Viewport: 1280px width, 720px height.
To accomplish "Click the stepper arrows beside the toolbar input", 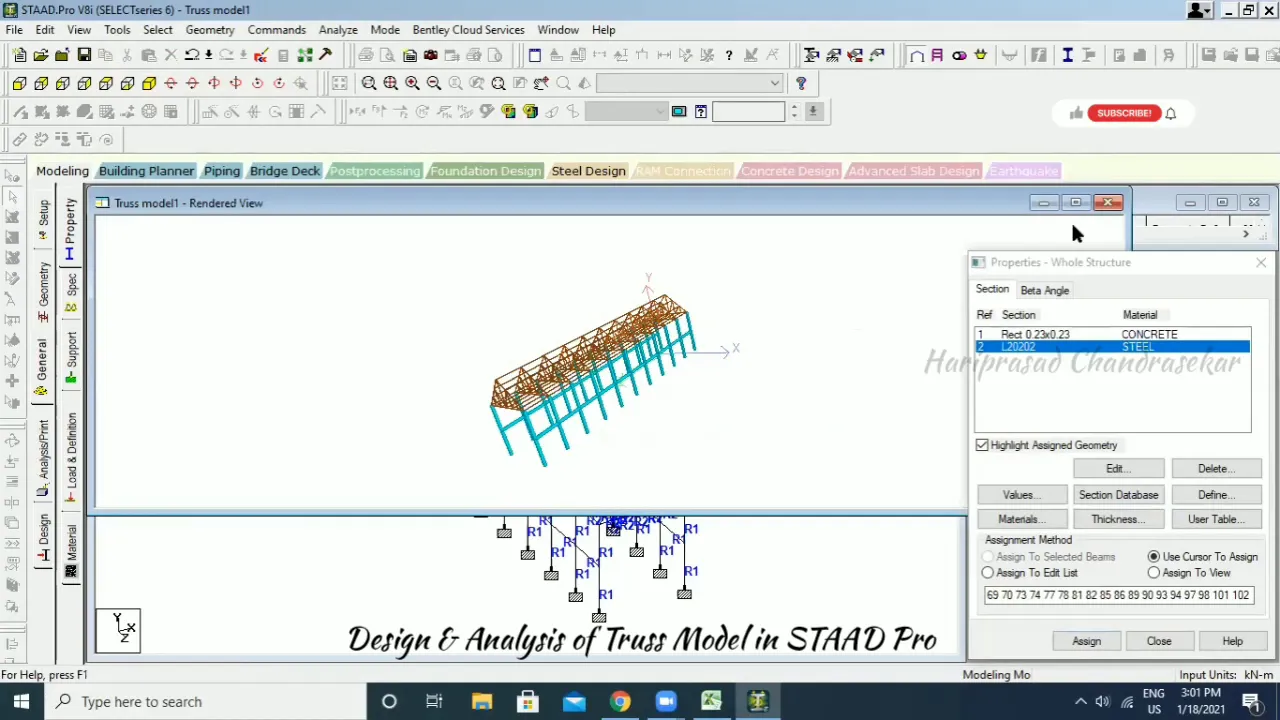I will point(794,111).
